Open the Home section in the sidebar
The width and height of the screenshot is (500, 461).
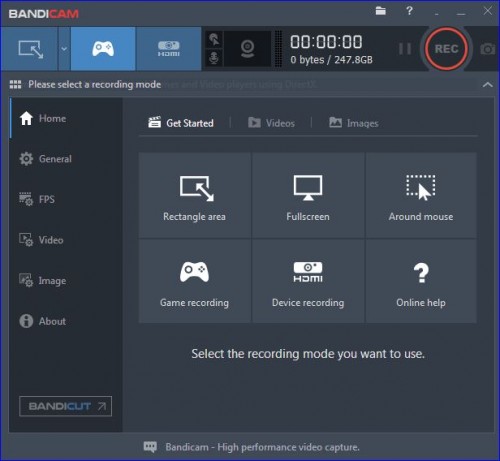[66, 118]
